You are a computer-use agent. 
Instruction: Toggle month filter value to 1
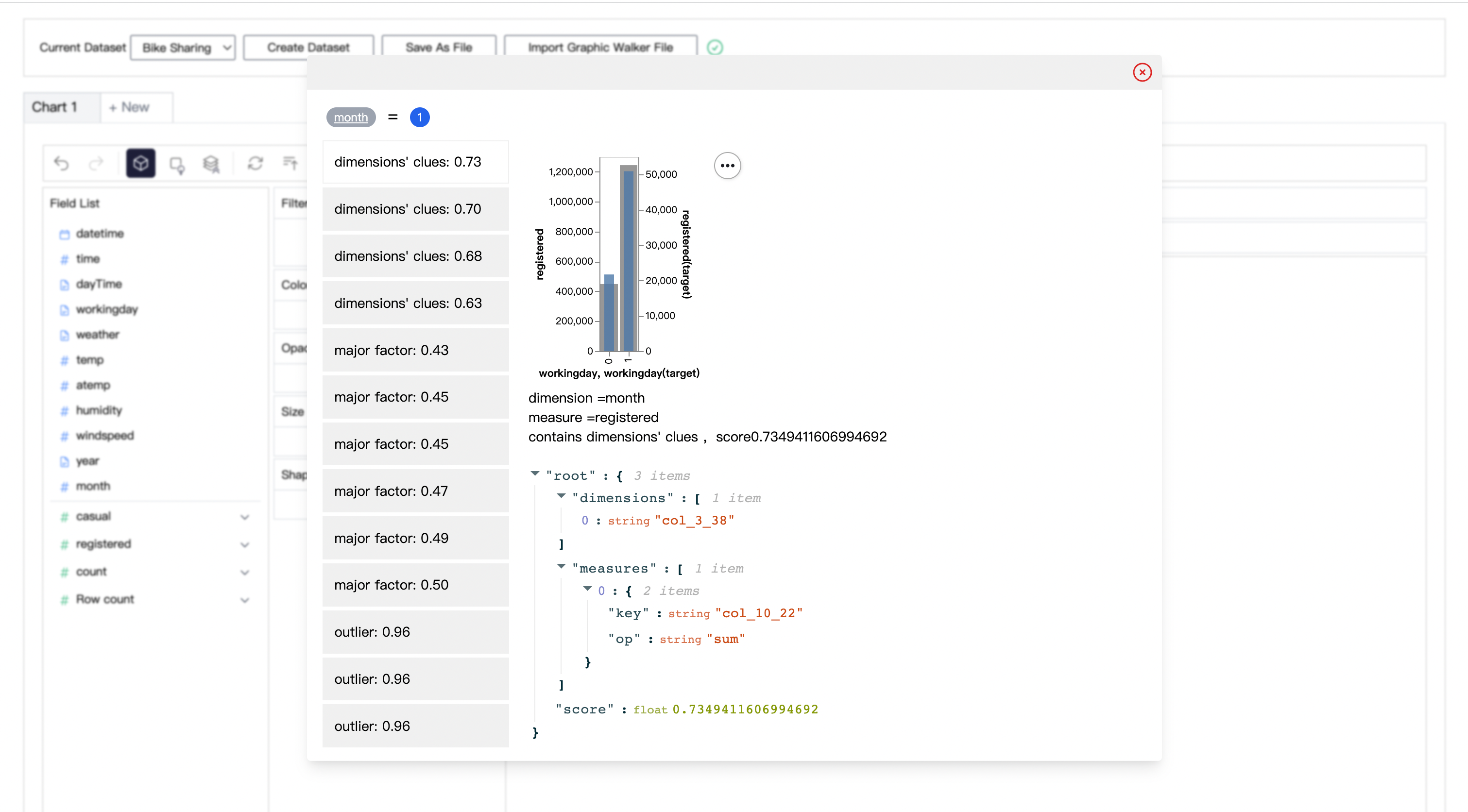pyautogui.click(x=419, y=117)
